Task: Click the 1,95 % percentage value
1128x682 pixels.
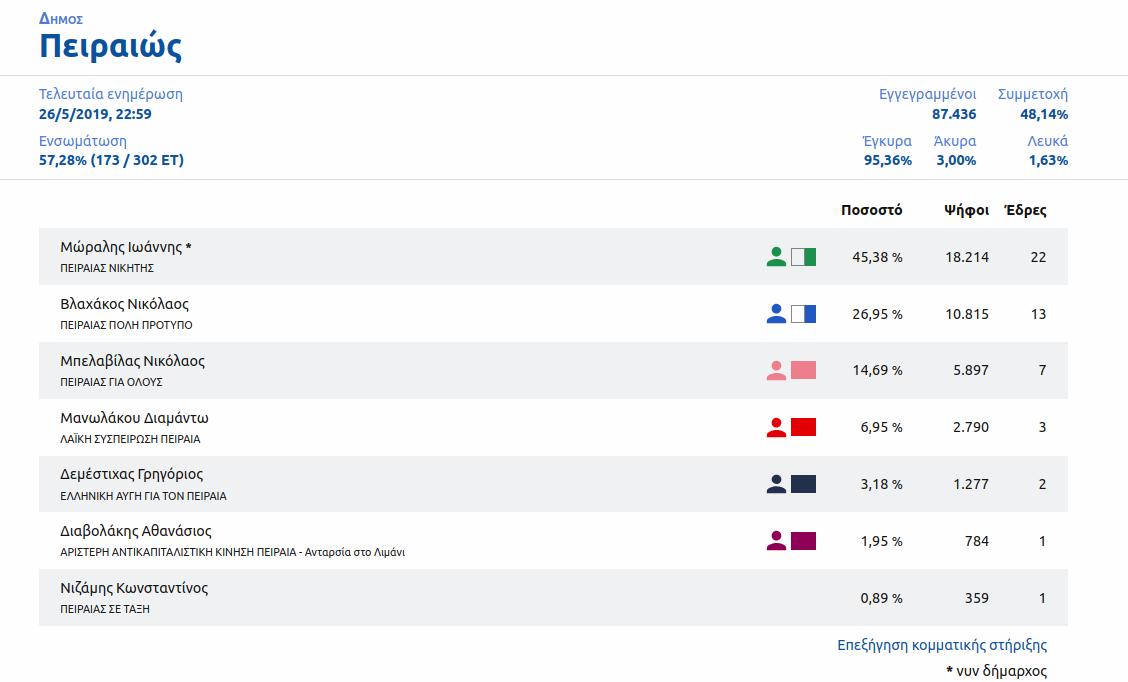Action: pos(881,541)
